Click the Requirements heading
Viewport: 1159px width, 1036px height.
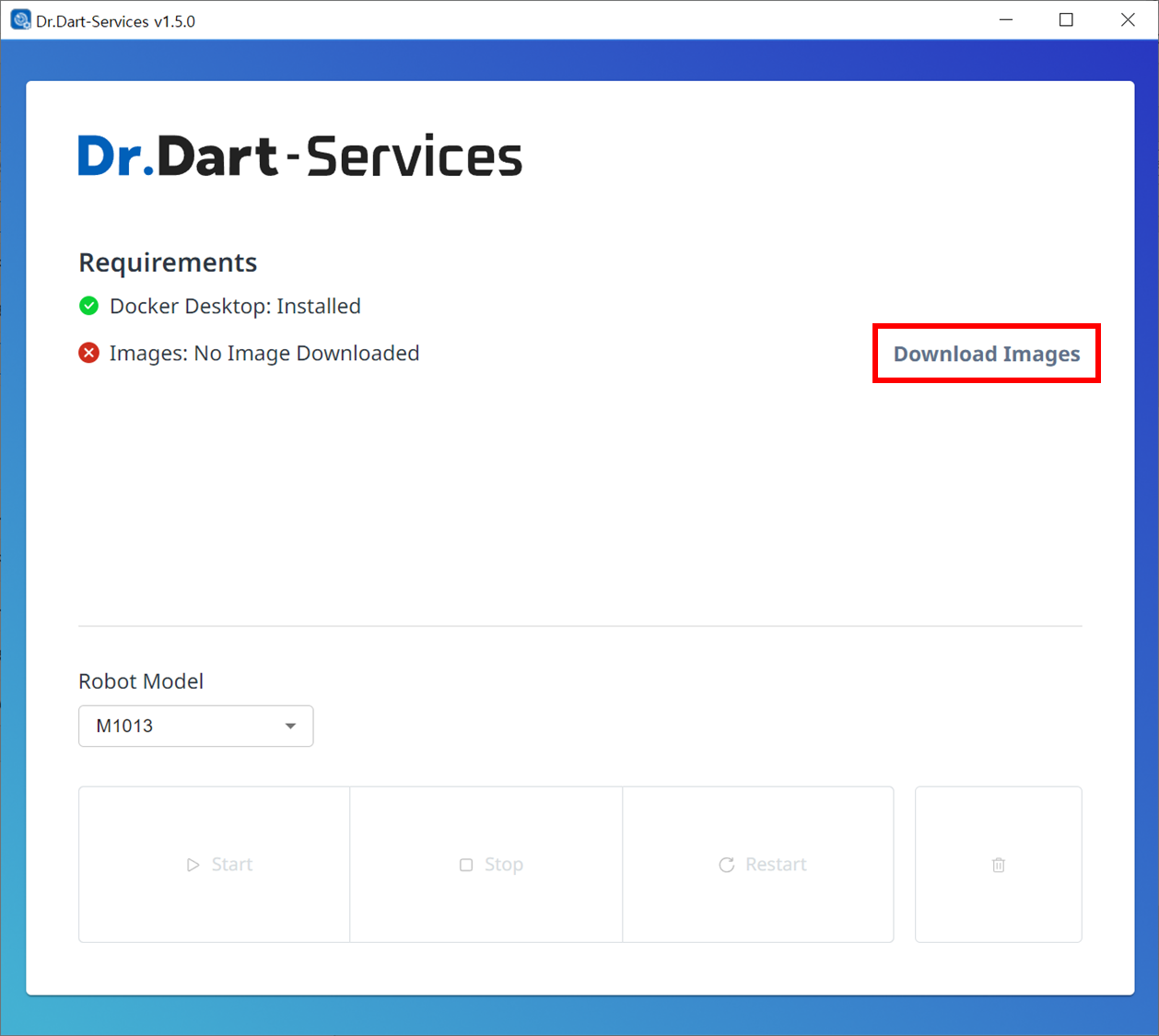tap(168, 263)
